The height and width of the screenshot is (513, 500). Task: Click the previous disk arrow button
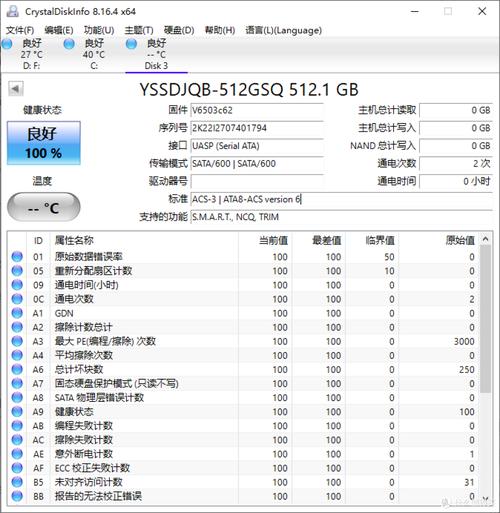(x=16, y=89)
